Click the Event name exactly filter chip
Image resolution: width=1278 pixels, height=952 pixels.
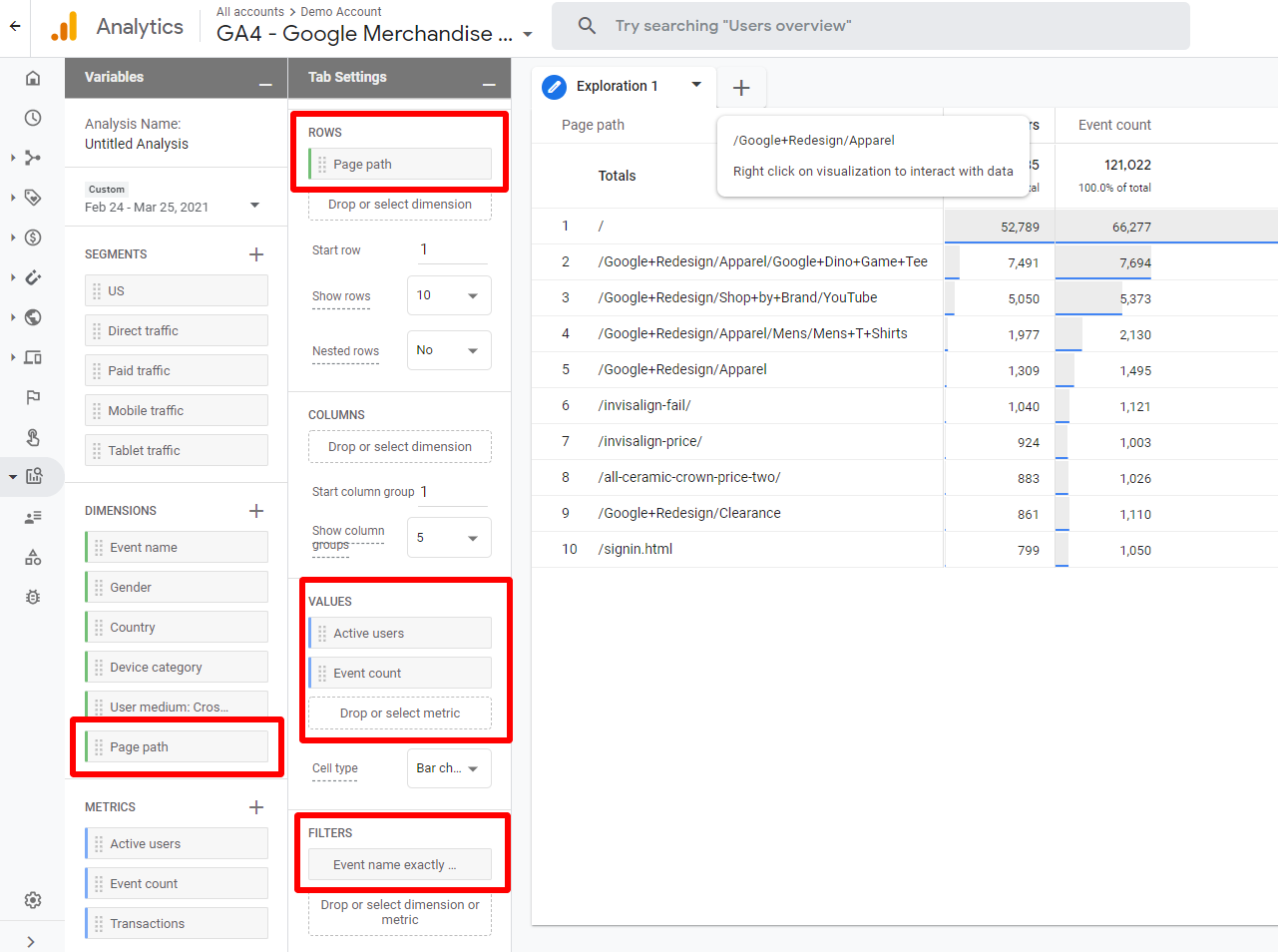pyautogui.click(x=400, y=864)
